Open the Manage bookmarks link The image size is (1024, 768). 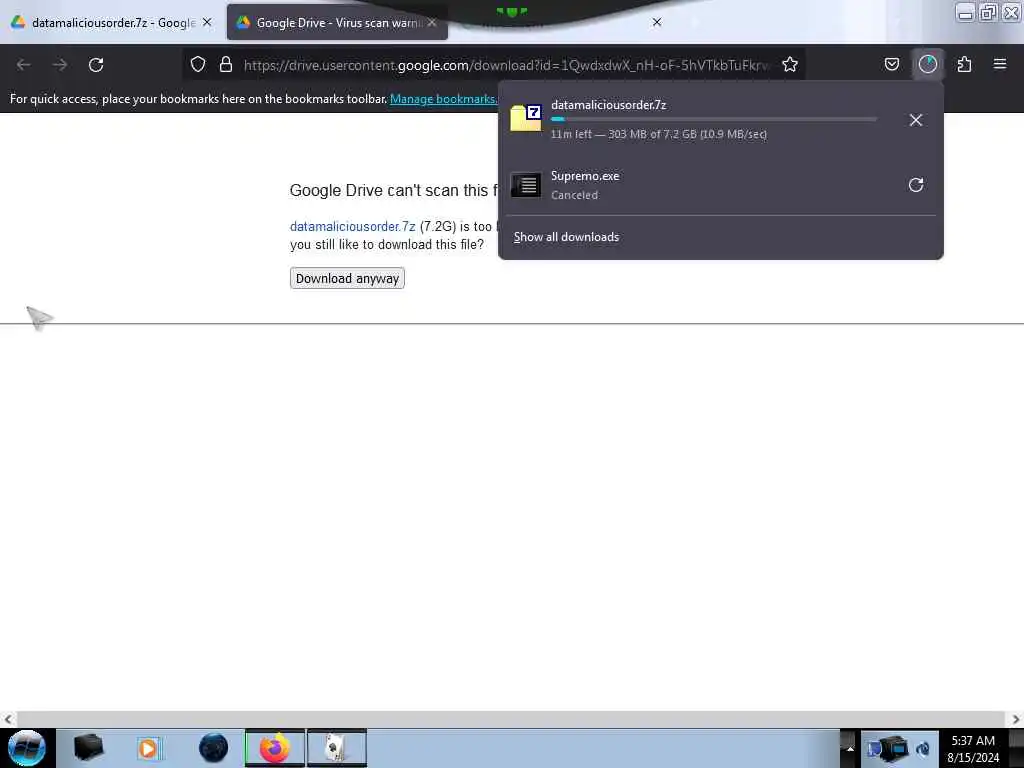pos(443,99)
